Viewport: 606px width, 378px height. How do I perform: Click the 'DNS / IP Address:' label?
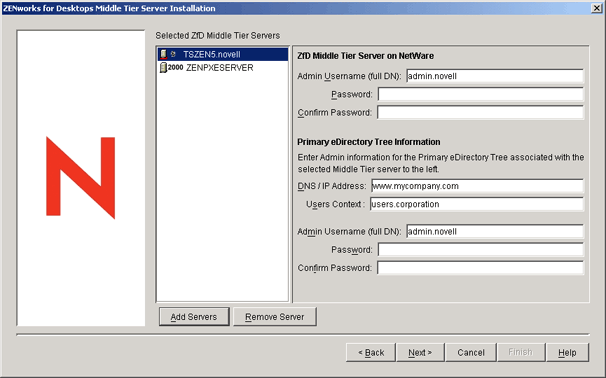click(332, 186)
